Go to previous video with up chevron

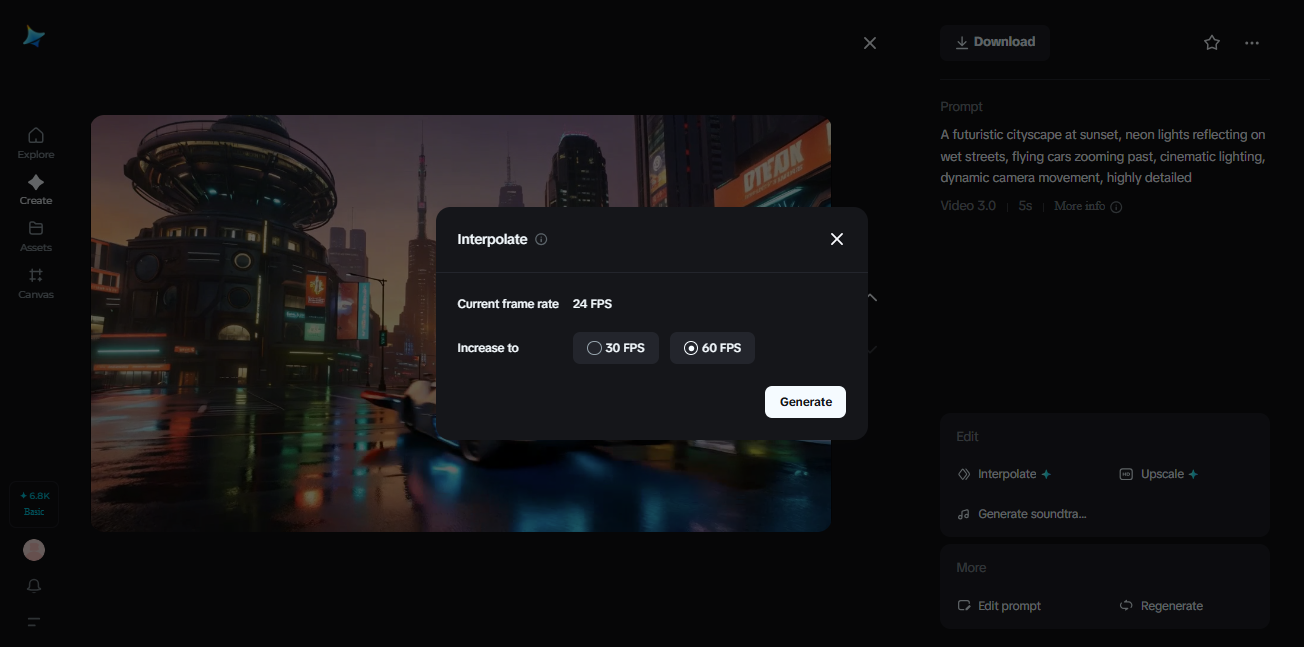click(872, 297)
